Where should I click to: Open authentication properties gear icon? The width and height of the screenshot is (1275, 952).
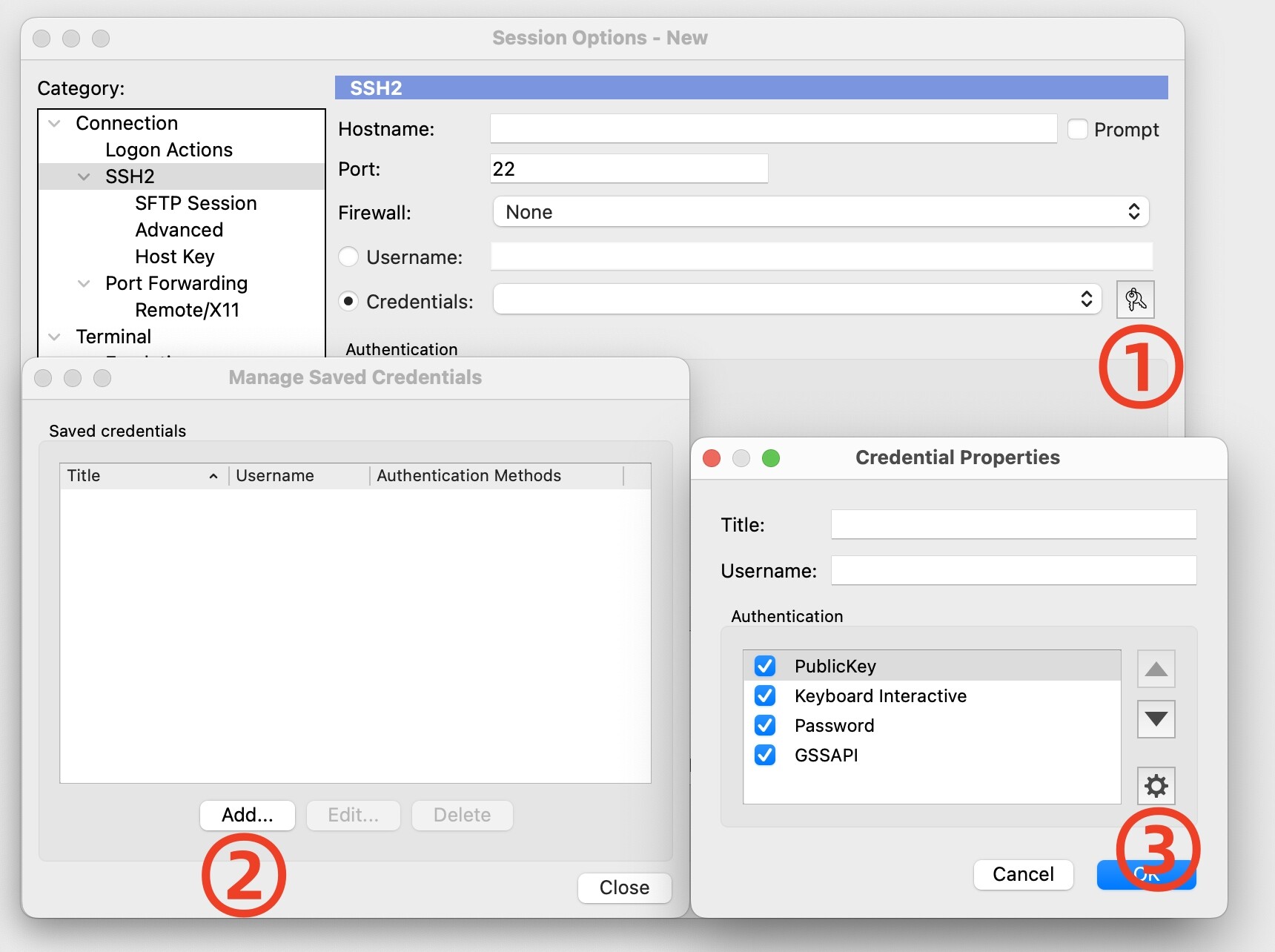point(1156,786)
